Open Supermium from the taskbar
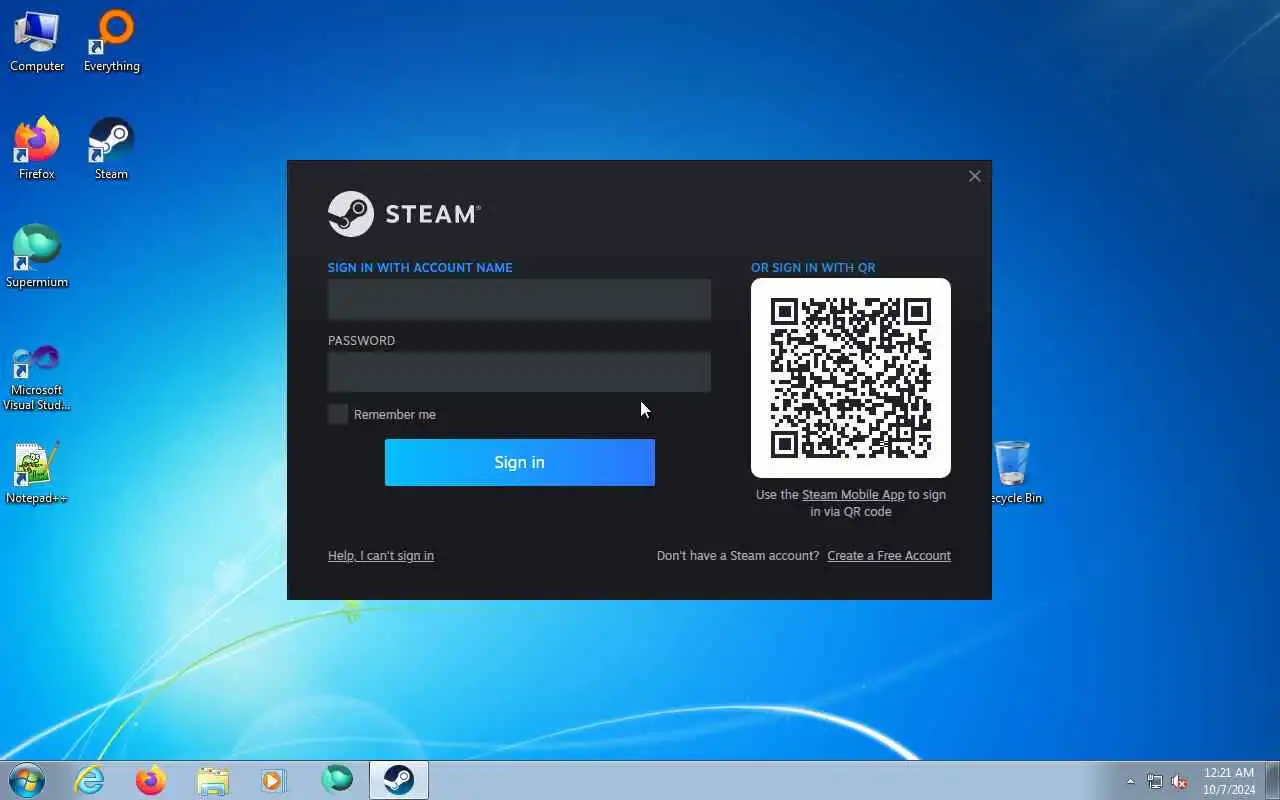 [x=337, y=780]
